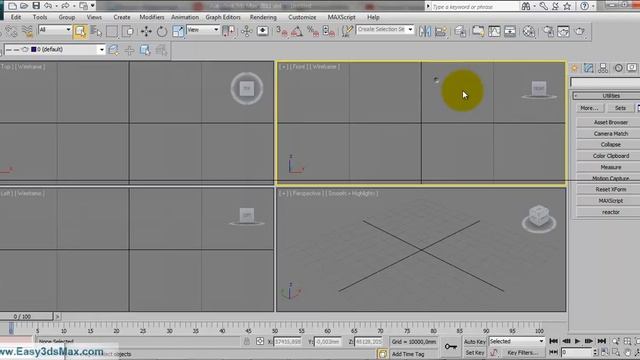Open the Rendering menu
Viewport: 640px width, 360px height.
pos(263,17)
